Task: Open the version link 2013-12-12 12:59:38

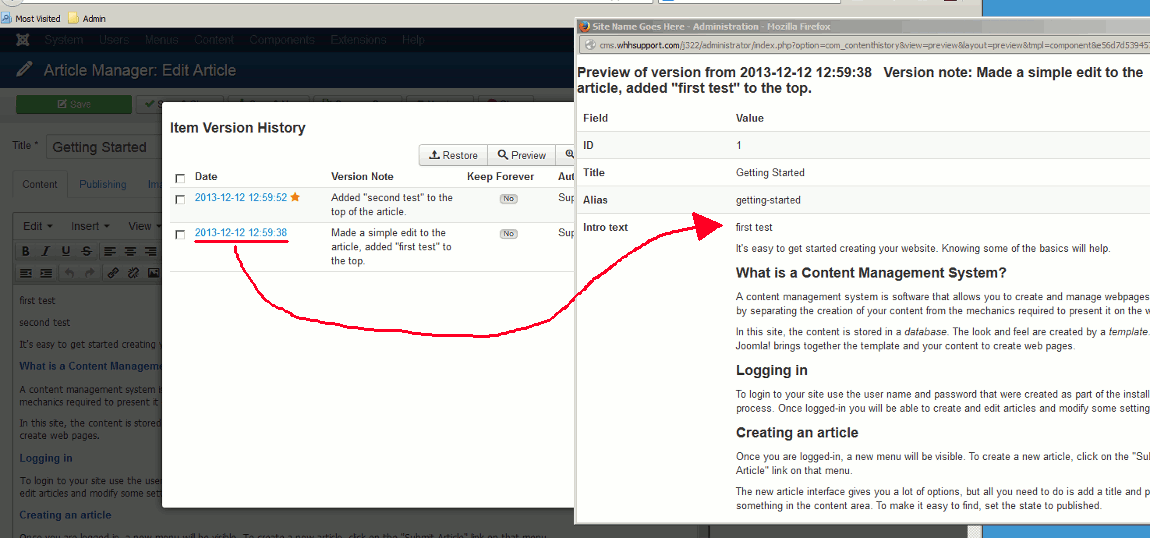Action: click(241, 232)
